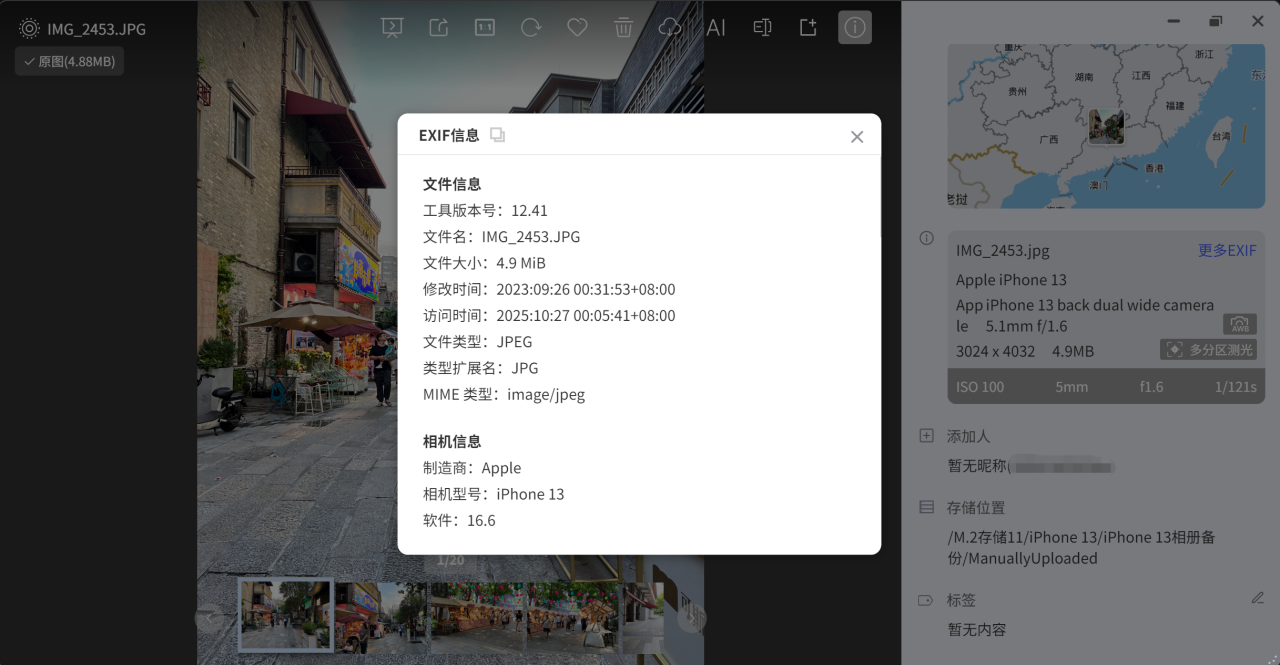Screen dimensions: 1280x665
Task: Edit 标签 with the pencil icon
Action: (x=1258, y=599)
